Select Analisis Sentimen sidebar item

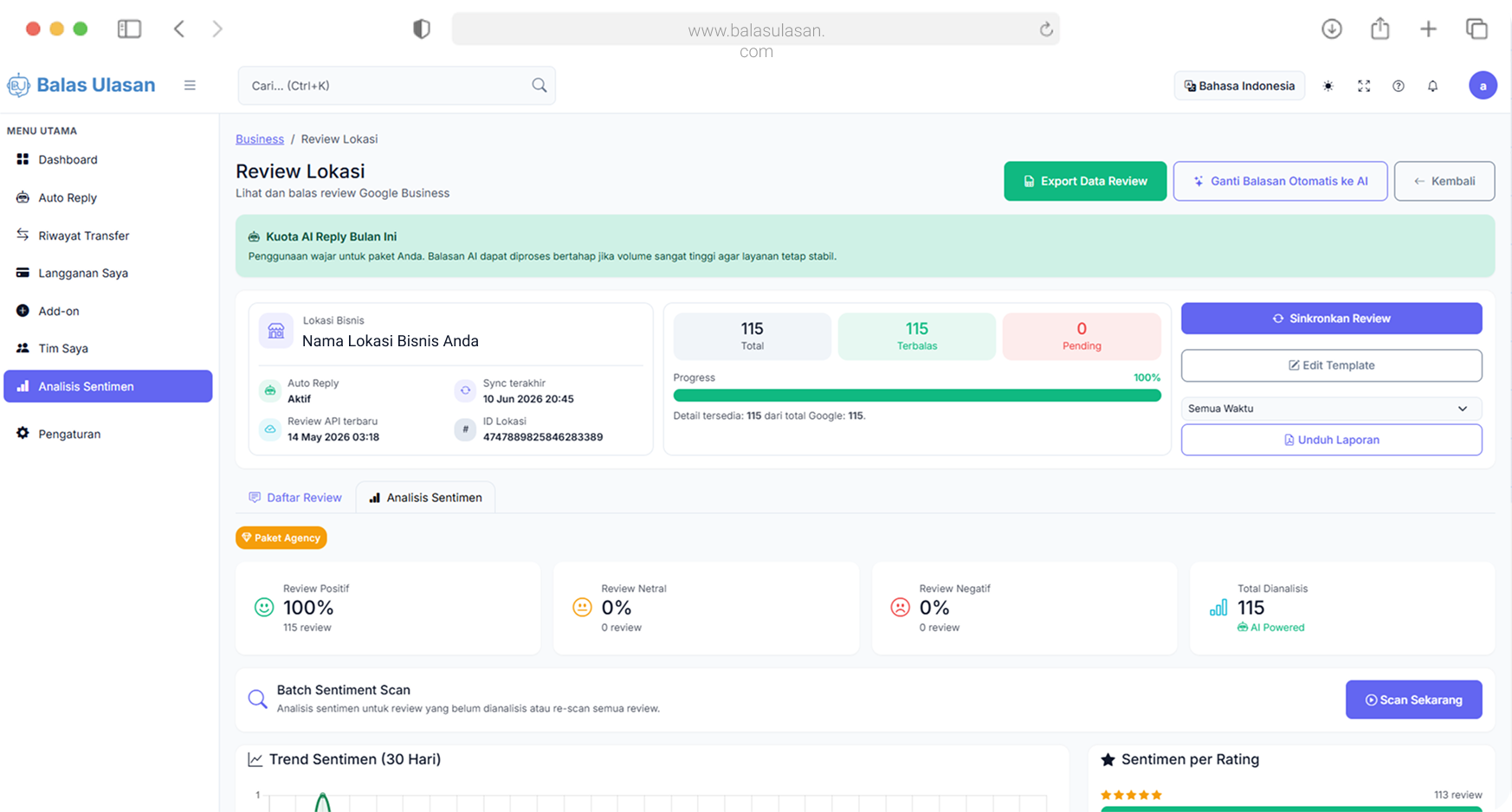click(x=108, y=386)
